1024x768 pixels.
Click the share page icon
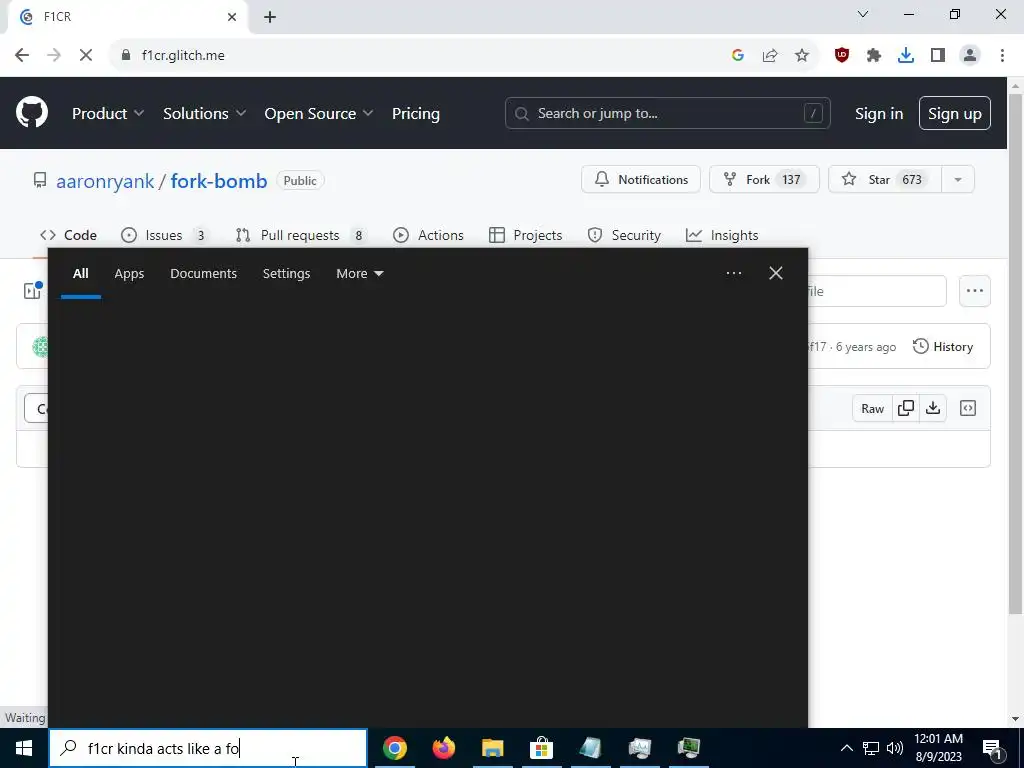pyautogui.click(x=770, y=56)
